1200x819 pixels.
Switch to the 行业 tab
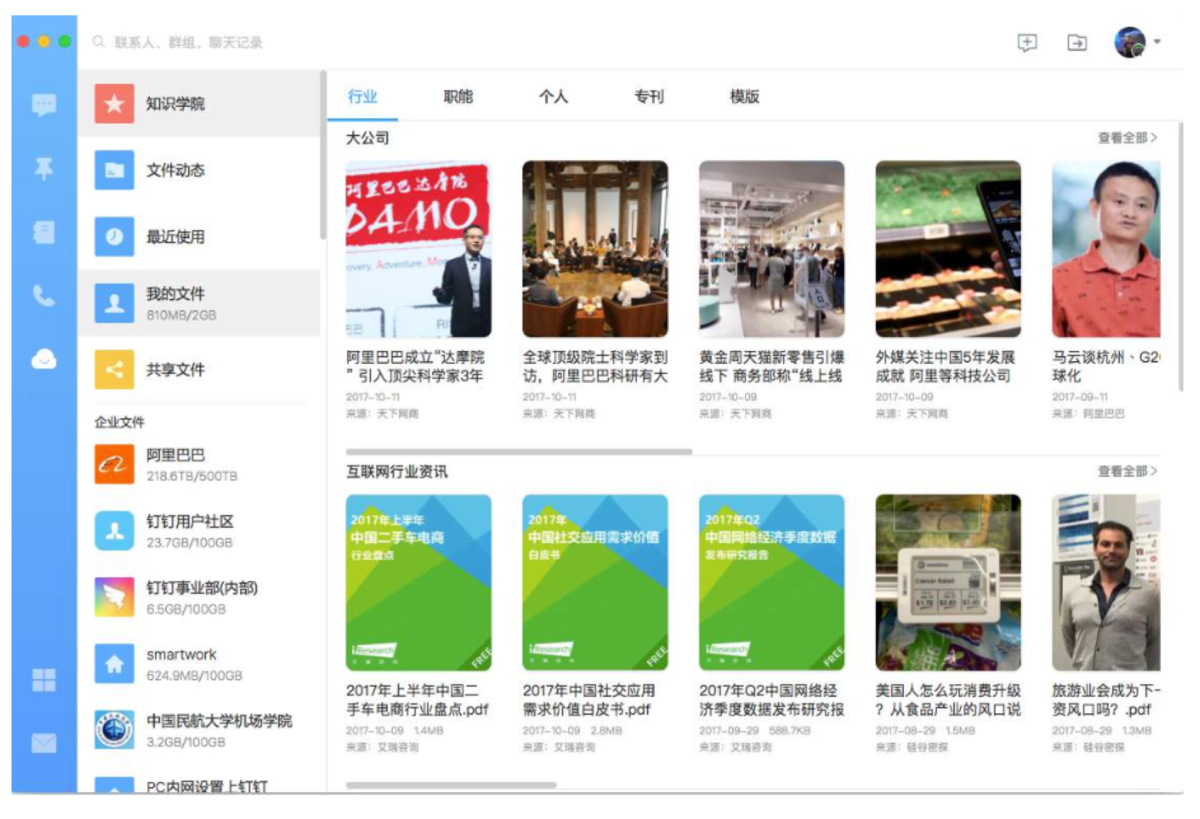[x=362, y=97]
